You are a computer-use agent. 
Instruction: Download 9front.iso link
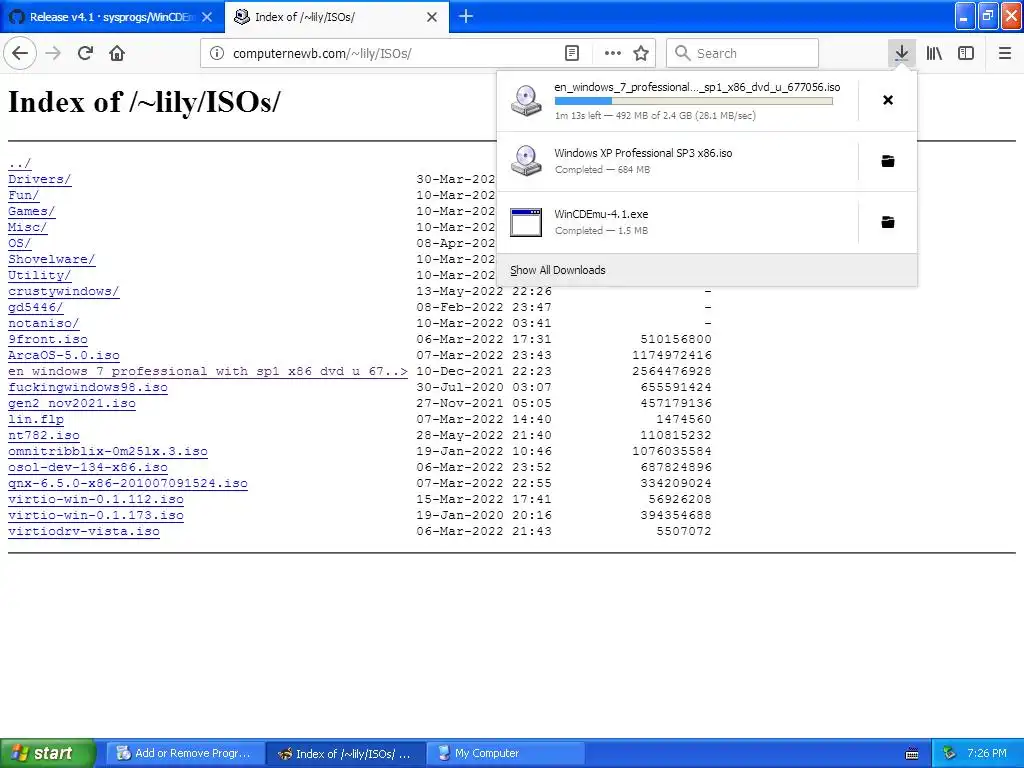click(x=48, y=339)
